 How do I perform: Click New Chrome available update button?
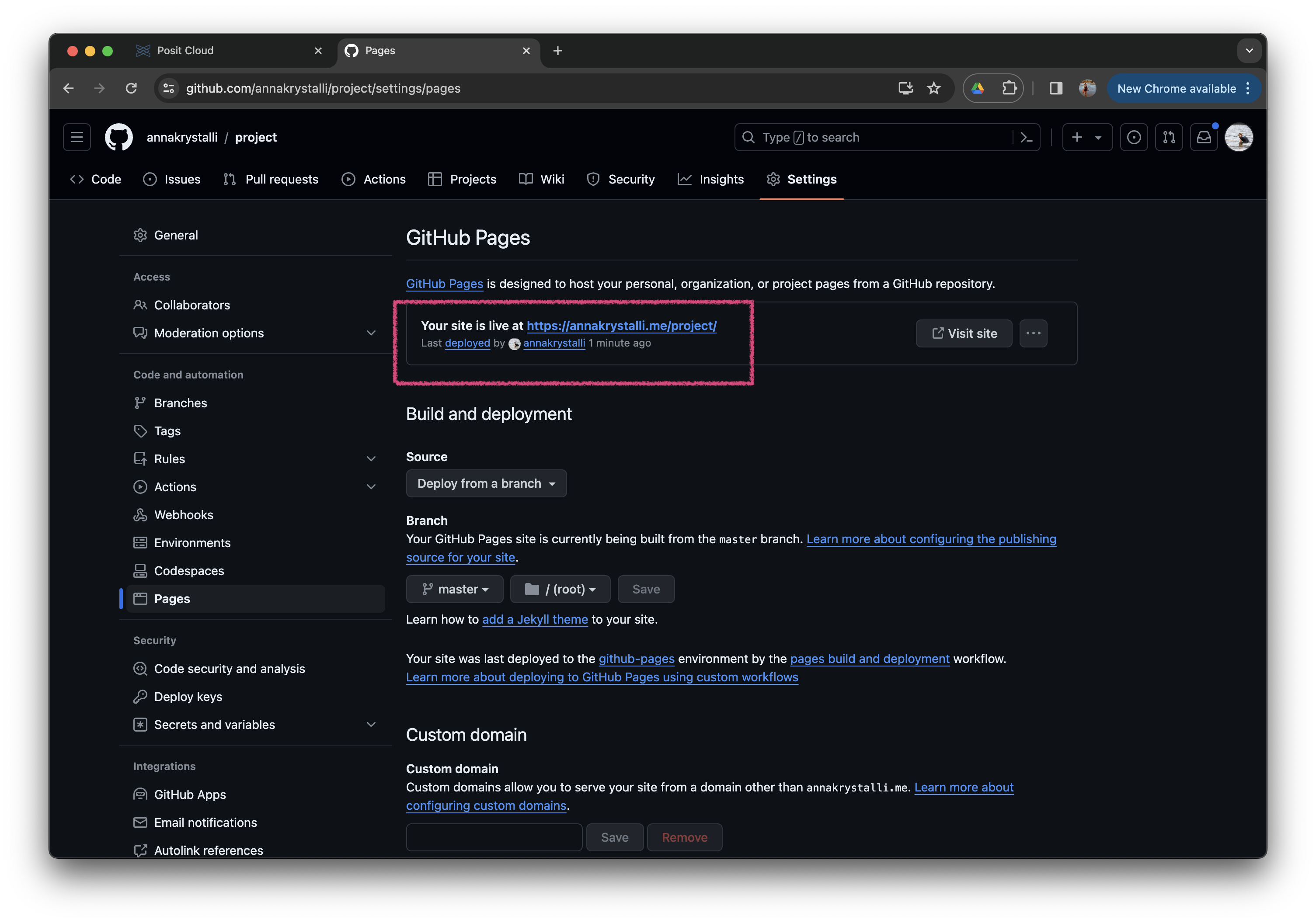[x=1183, y=88]
